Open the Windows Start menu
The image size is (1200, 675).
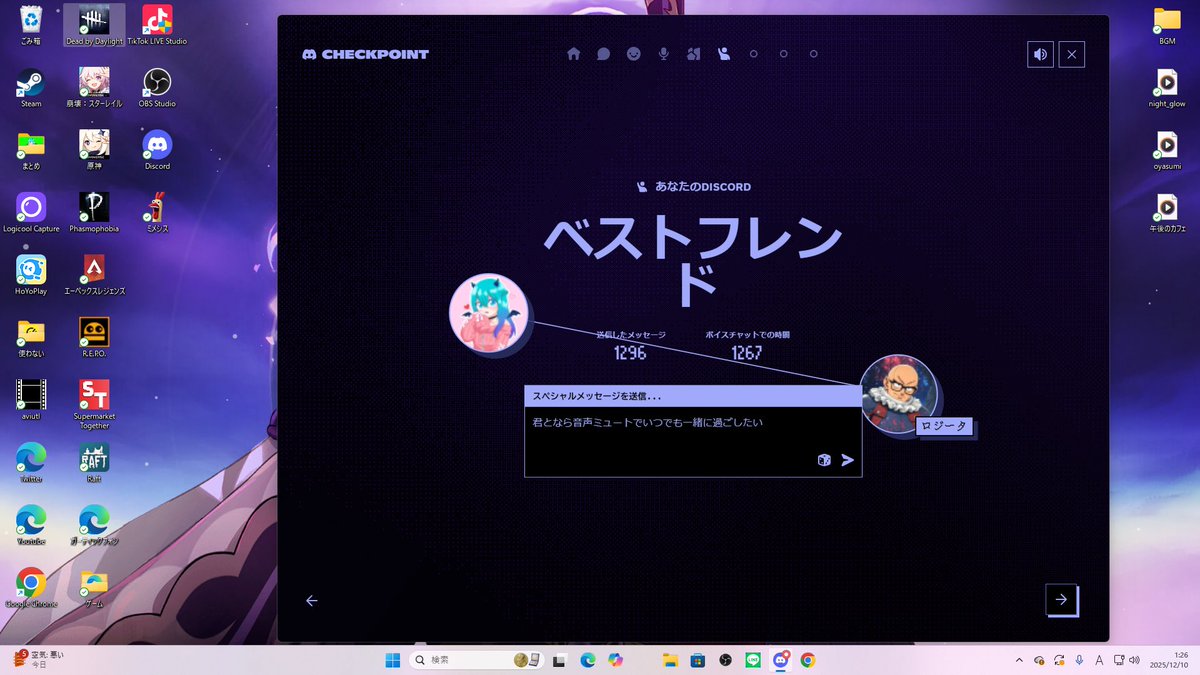[x=393, y=660]
